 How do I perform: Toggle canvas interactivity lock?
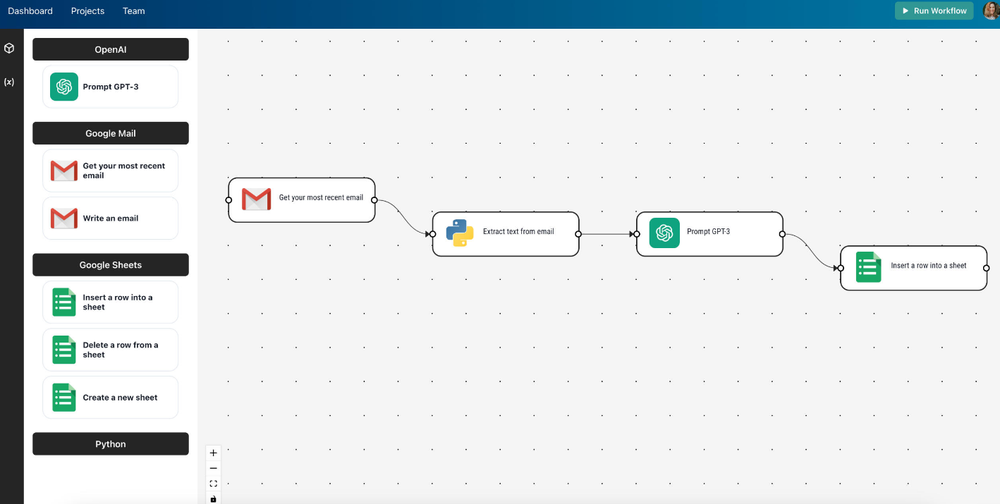coord(213,498)
